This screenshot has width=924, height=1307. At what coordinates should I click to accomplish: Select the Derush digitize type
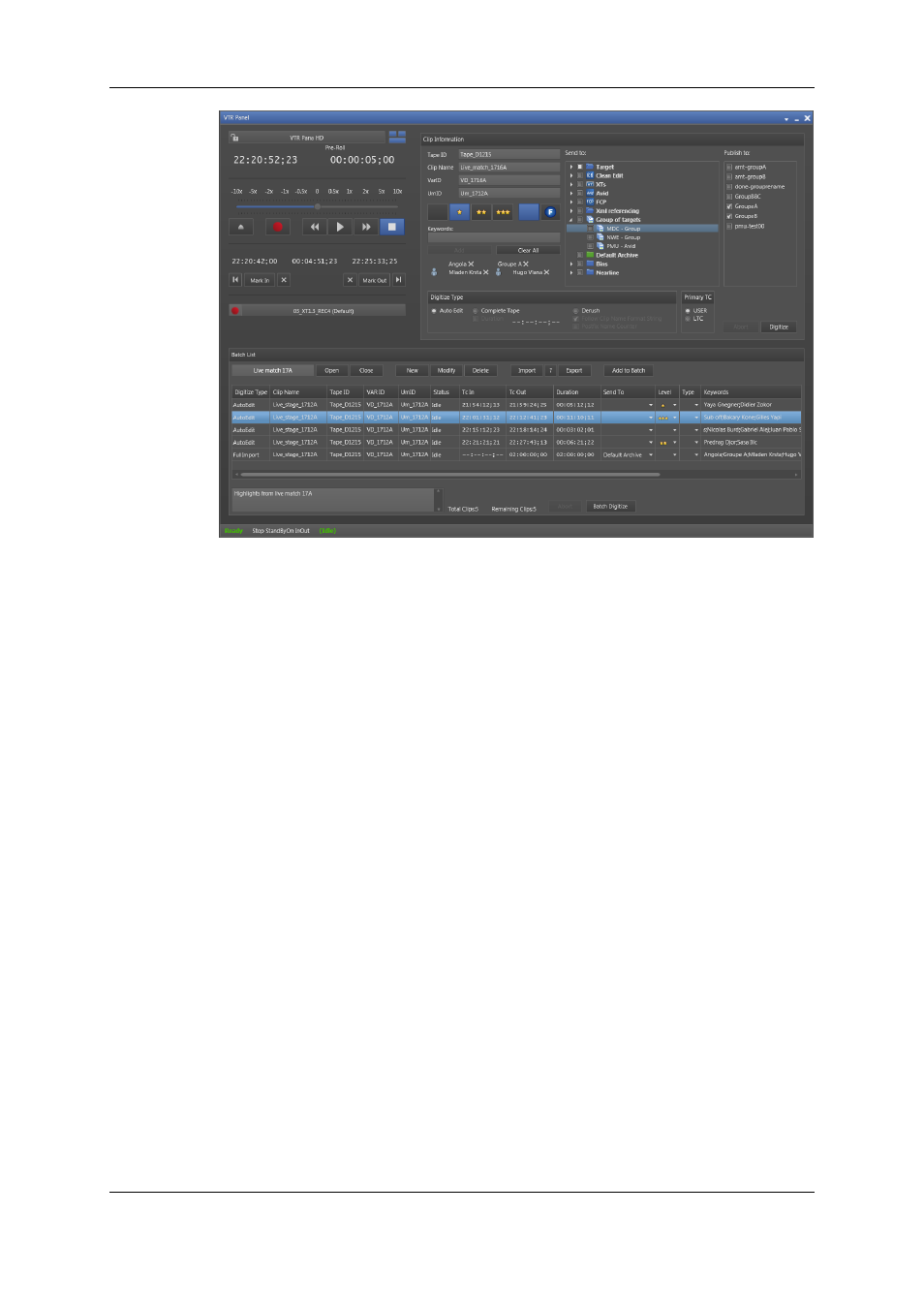pos(575,311)
